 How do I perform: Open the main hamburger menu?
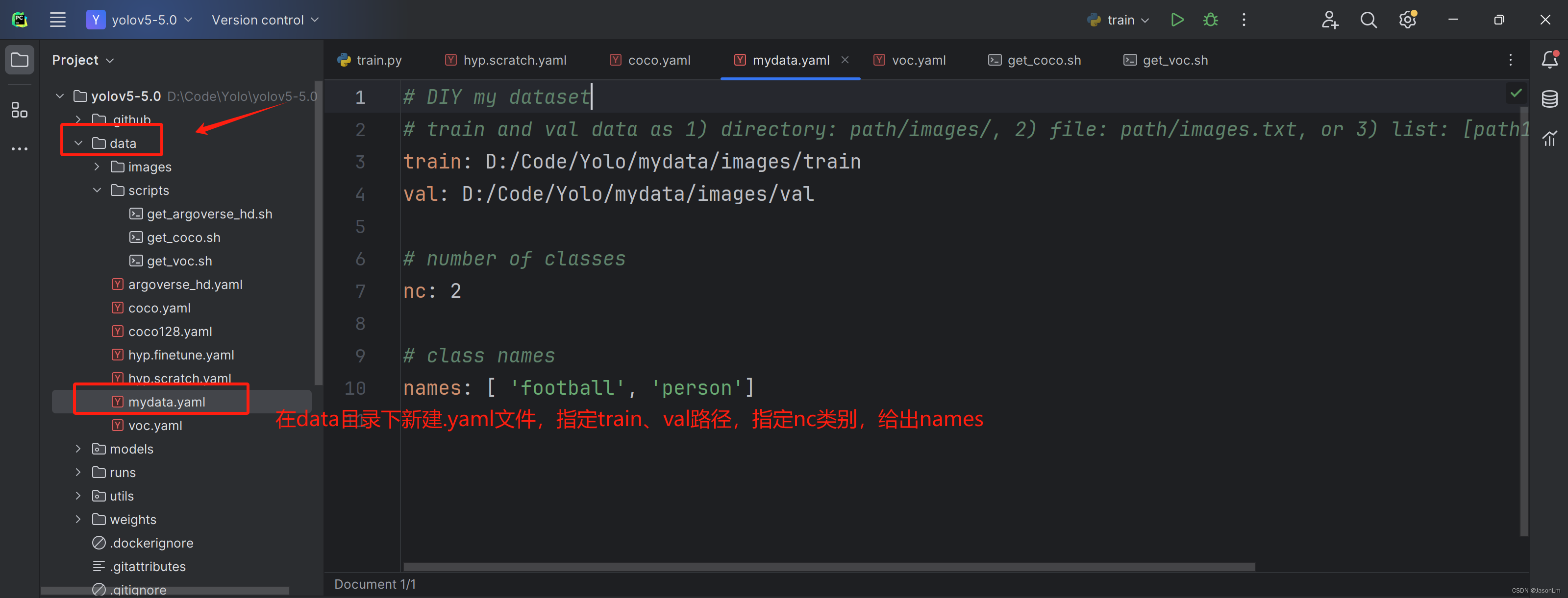click(58, 20)
